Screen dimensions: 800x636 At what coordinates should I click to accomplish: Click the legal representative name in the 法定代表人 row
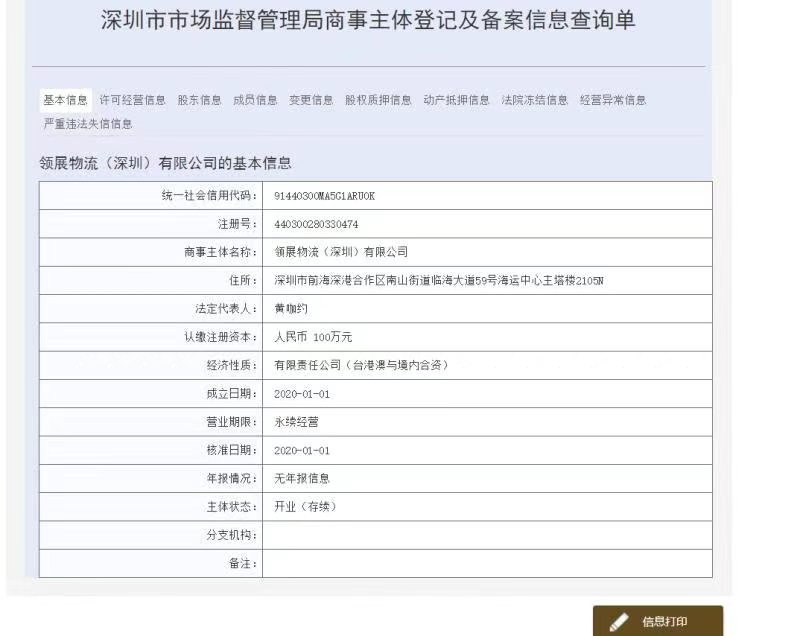(x=291, y=309)
